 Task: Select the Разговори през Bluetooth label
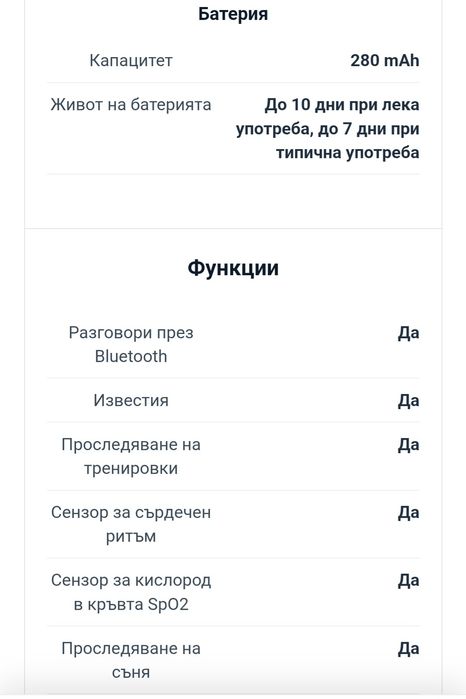pyautogui.click(x=131, y=345)
